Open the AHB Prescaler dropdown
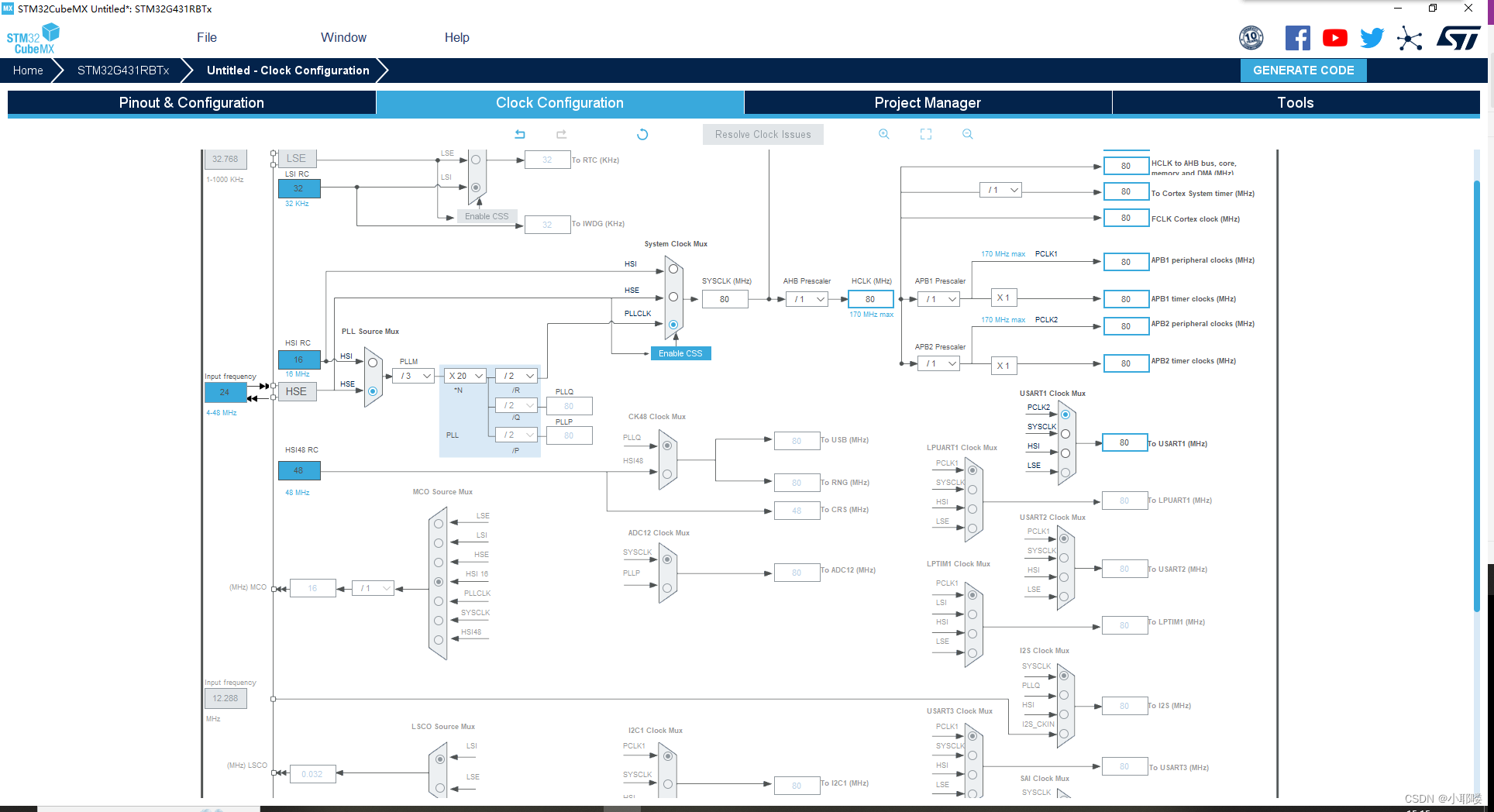Screen dimensions: 1494x812 click(807, 299)
